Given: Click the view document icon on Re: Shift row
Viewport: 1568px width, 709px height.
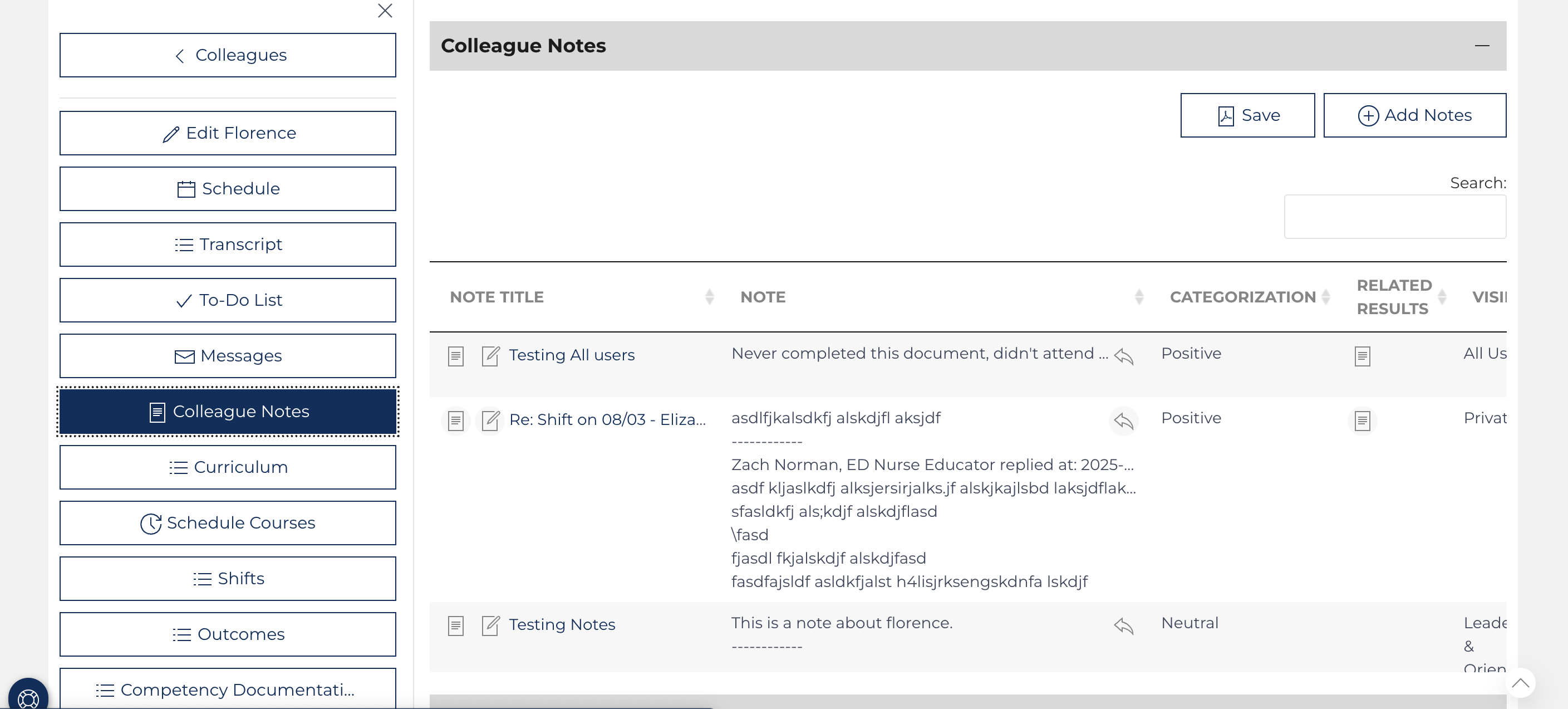Looking at the screenshot, I should click(x=455, y=420).
